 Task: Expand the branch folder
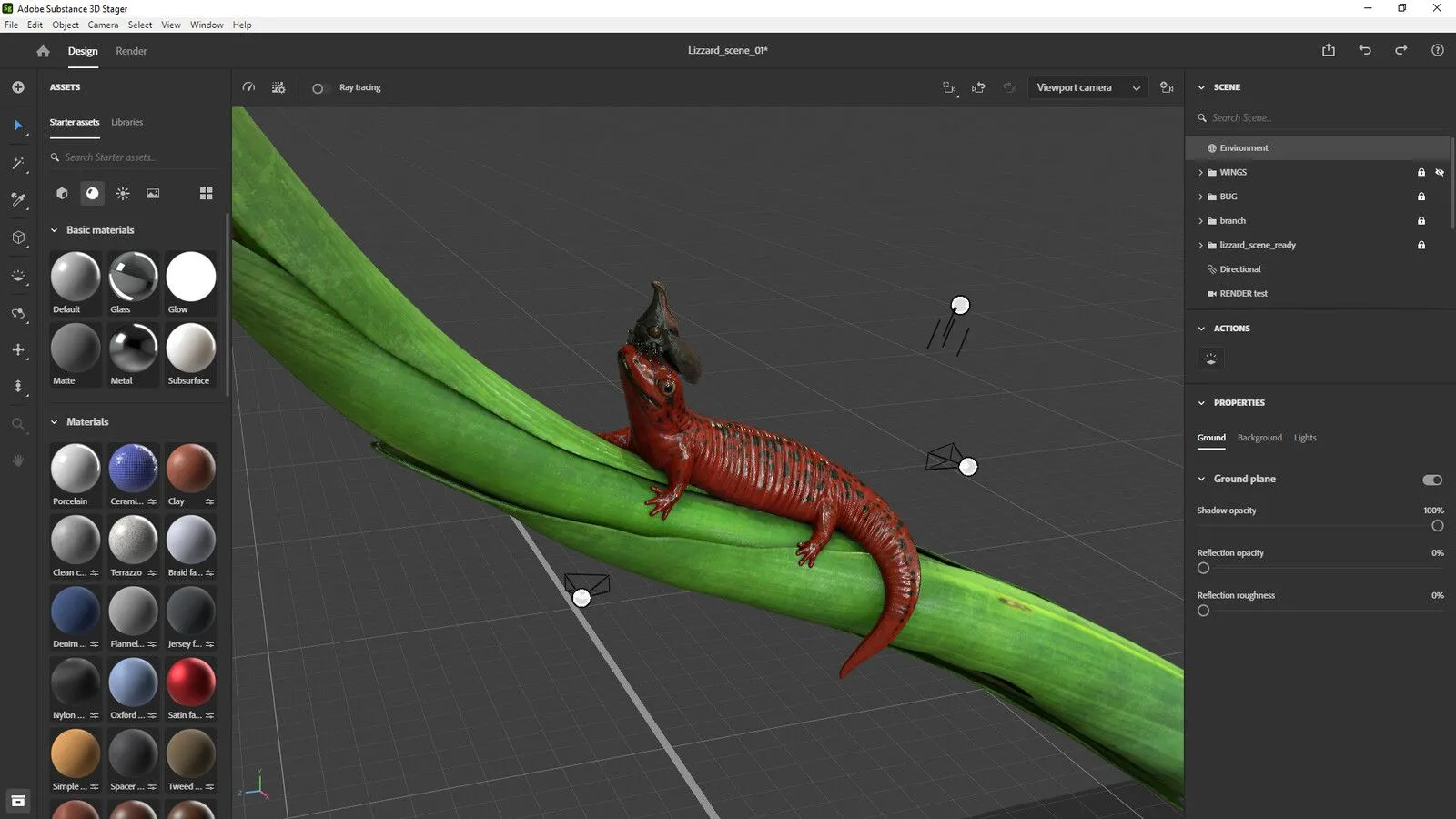point(1201,220)
